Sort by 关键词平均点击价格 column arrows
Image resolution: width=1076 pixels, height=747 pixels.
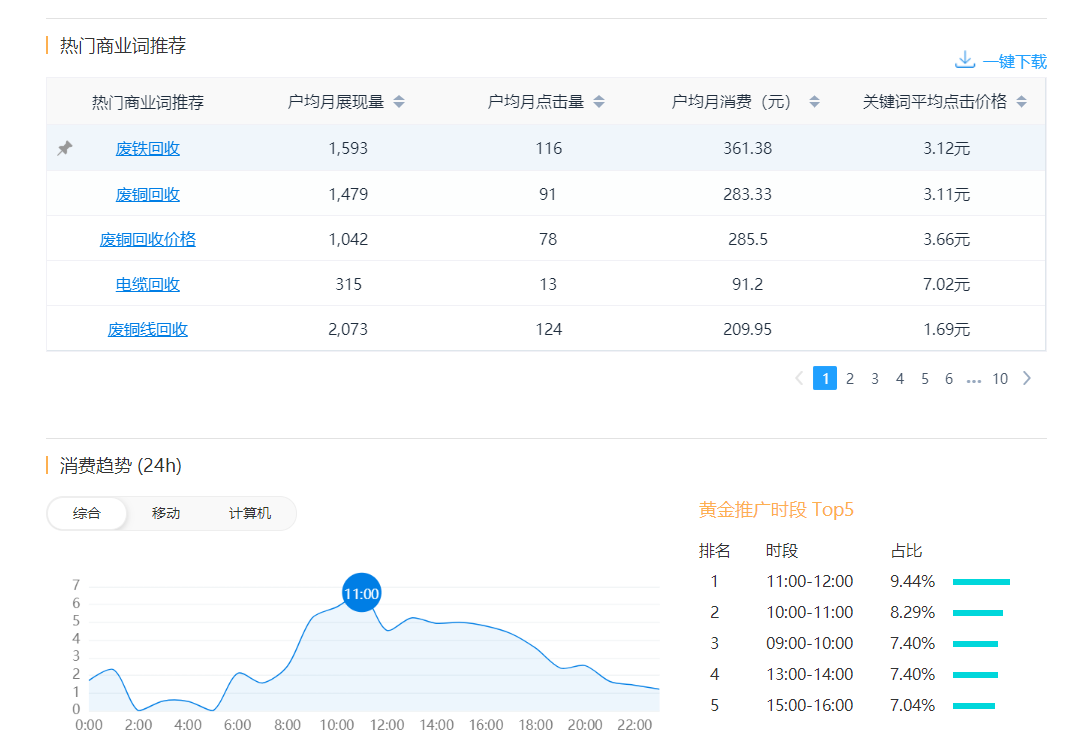(x=1021, y=102)
